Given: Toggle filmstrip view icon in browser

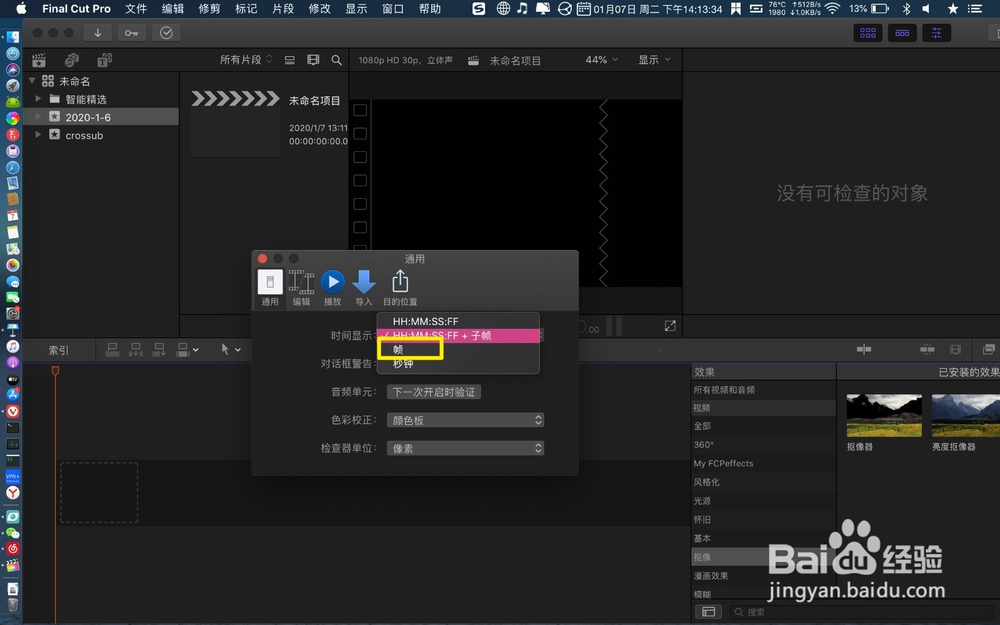Looking at the screenshot, I should point(313,60).
